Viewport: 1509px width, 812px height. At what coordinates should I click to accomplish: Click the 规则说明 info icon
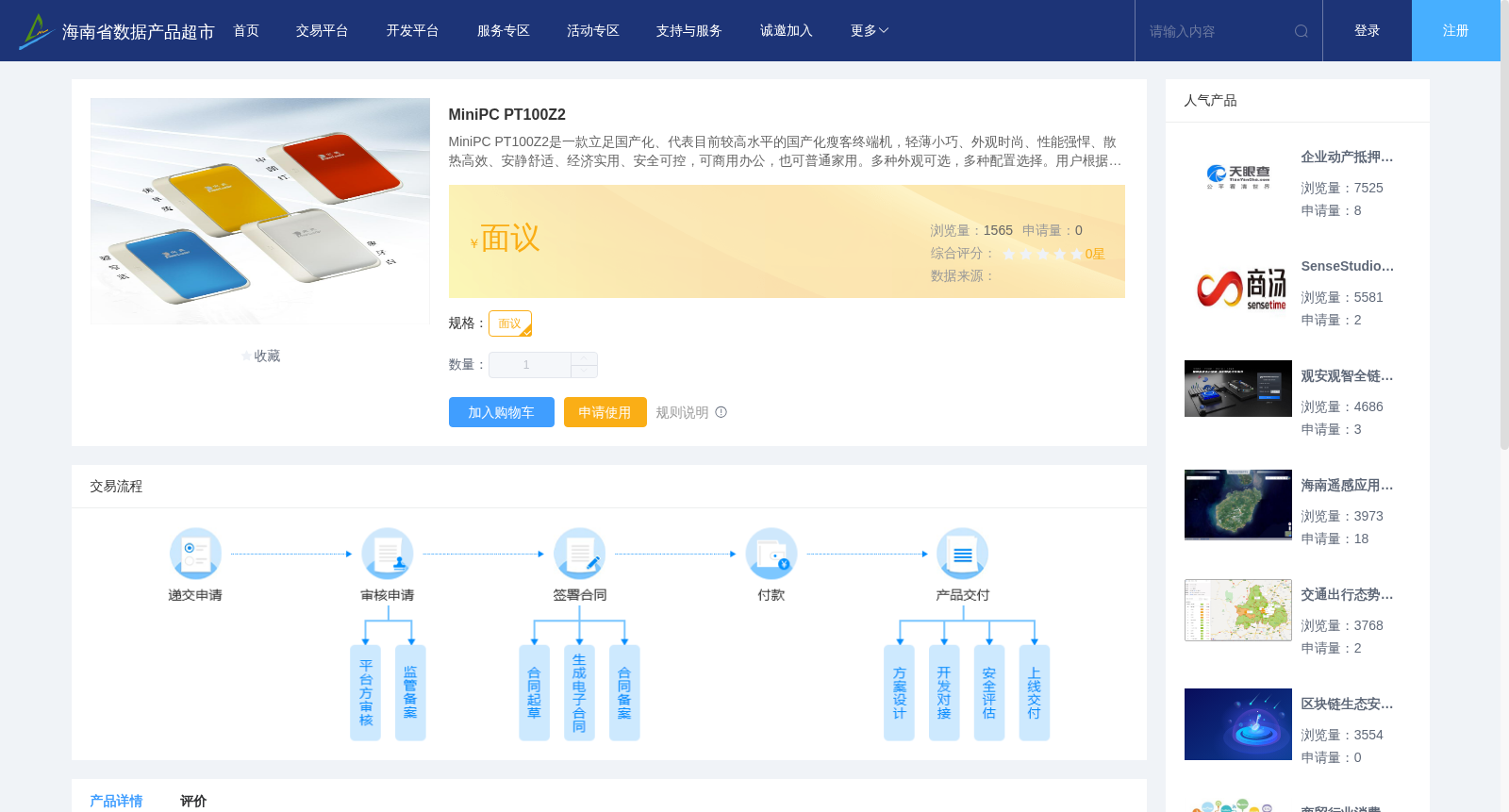coord(721,412)
